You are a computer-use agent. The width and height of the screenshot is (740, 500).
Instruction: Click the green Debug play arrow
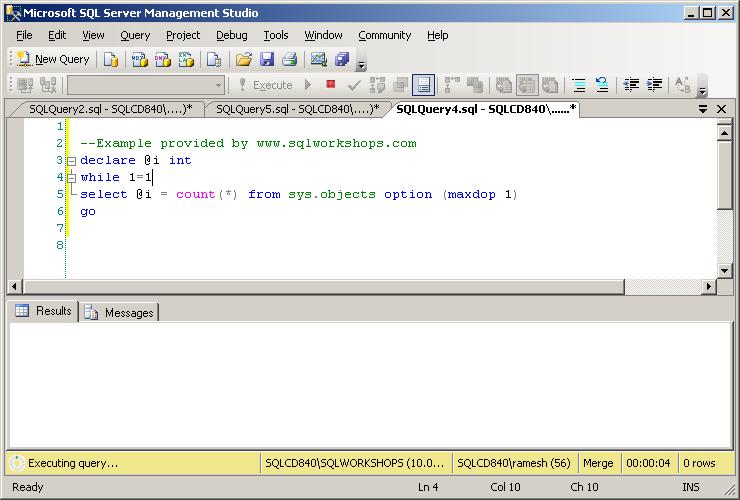pyautogui.click(x=308, y=85)
